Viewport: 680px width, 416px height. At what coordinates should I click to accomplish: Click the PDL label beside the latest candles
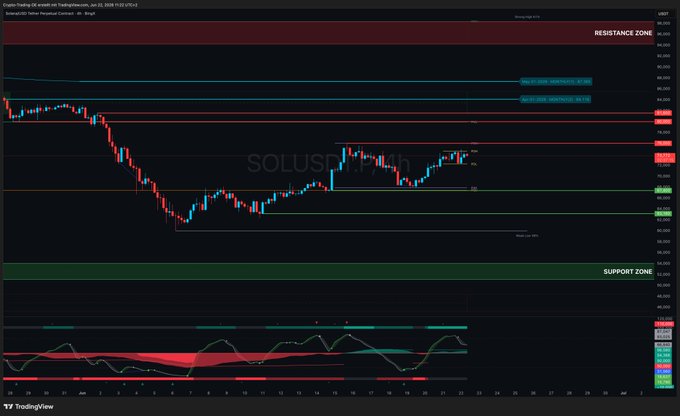474,164
